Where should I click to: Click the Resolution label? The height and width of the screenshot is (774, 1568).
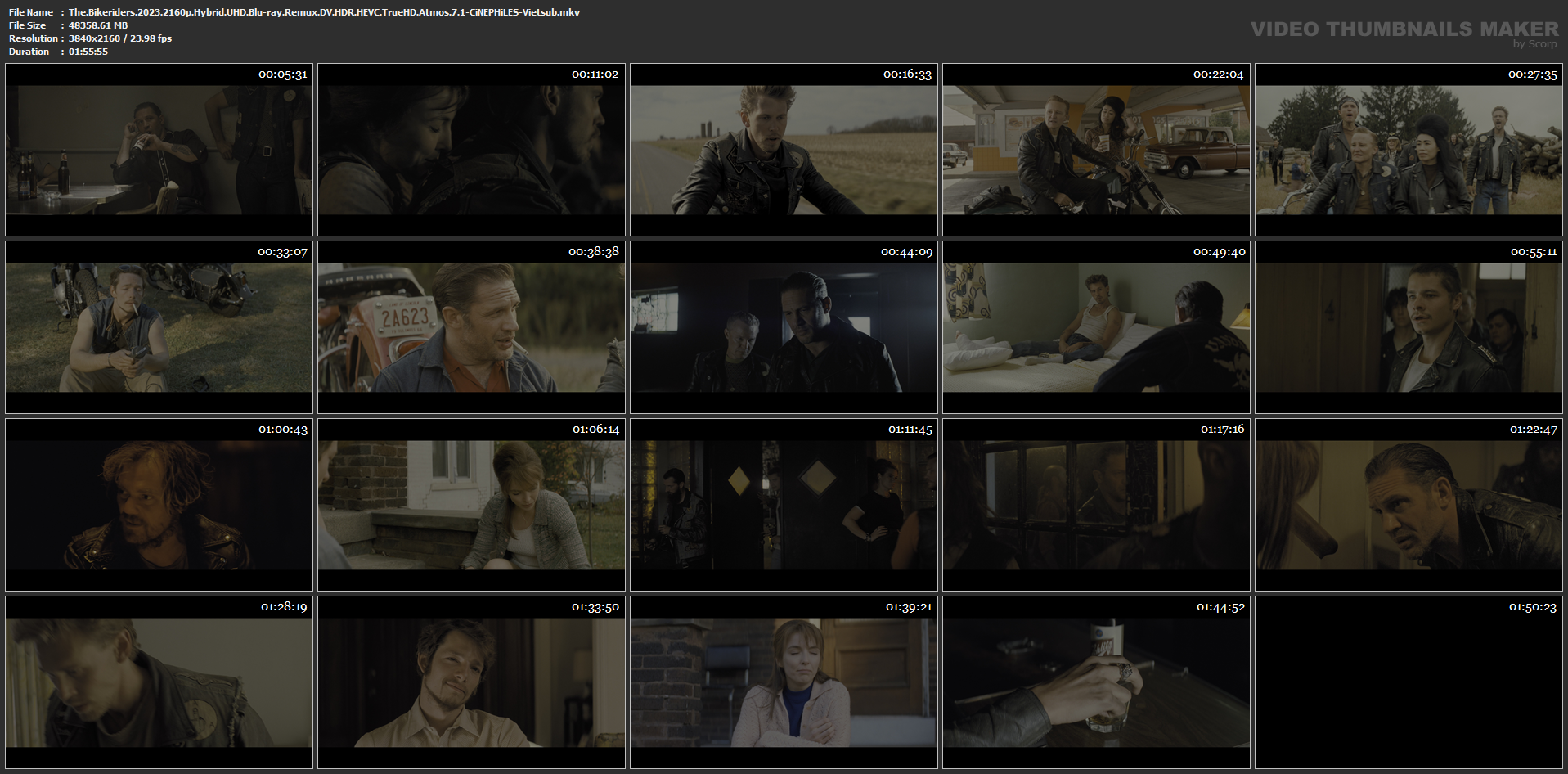coord(34,38)
